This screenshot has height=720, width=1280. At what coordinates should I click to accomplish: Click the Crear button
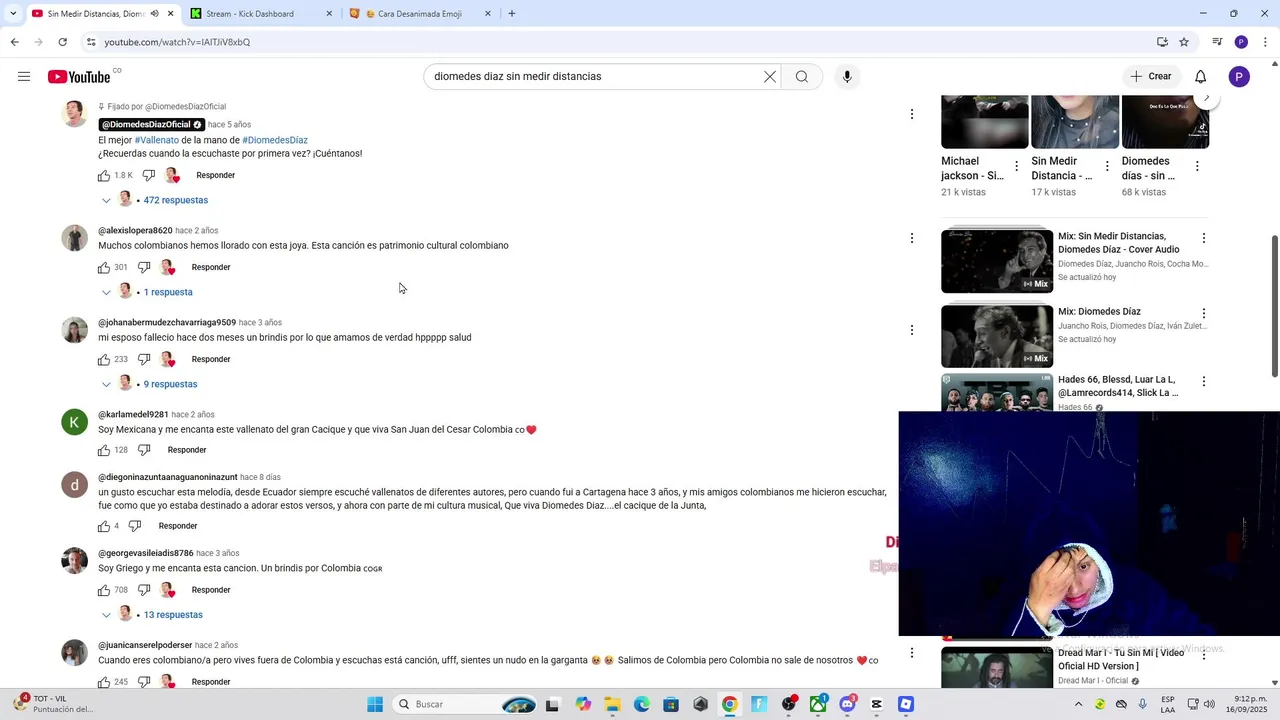pos(1150,77)
